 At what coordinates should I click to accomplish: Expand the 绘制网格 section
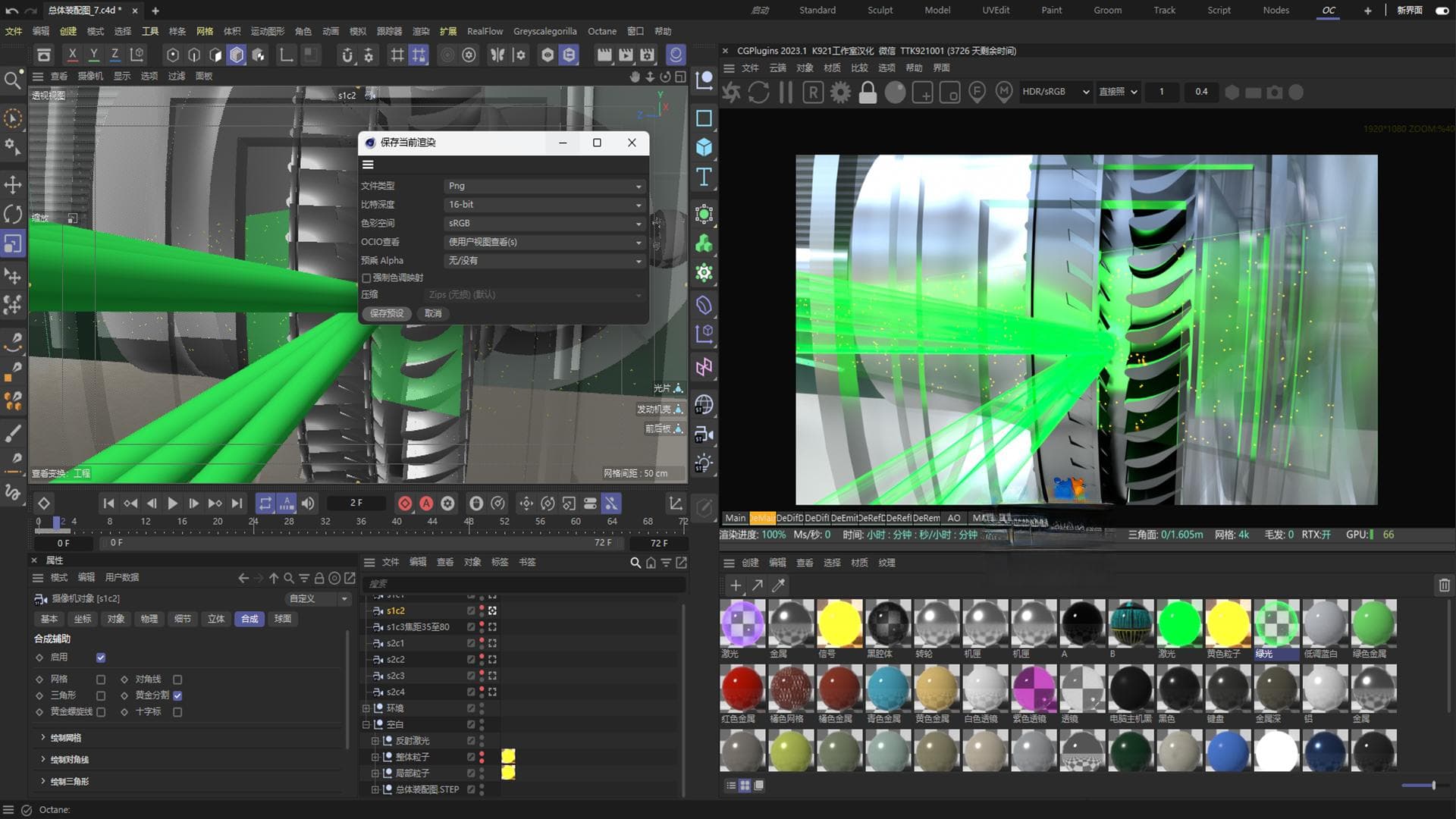[x=43, y=738]
